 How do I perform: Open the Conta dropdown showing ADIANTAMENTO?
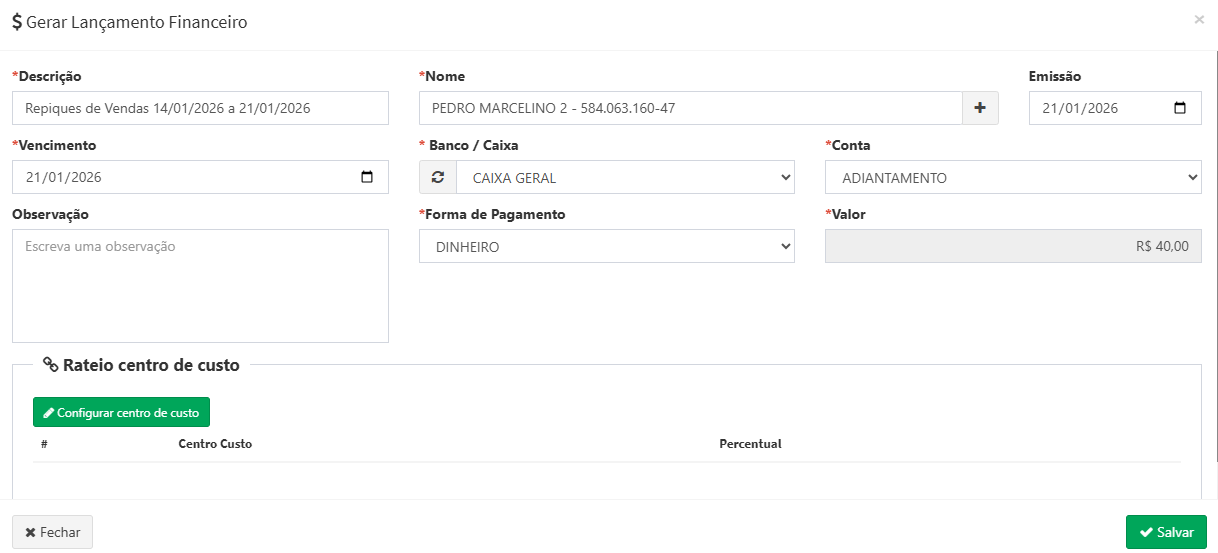pyautogui.click(x=1012, y=177)
